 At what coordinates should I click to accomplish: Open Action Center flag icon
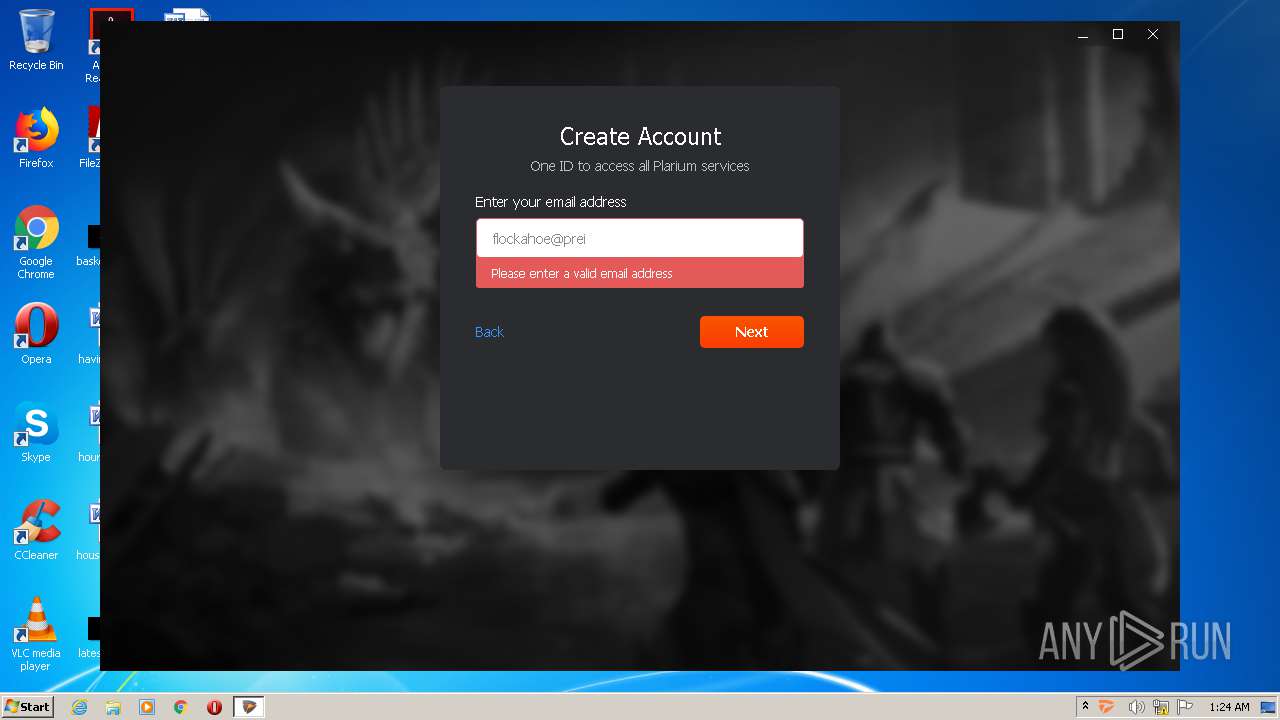click(x=1184, y=707)
